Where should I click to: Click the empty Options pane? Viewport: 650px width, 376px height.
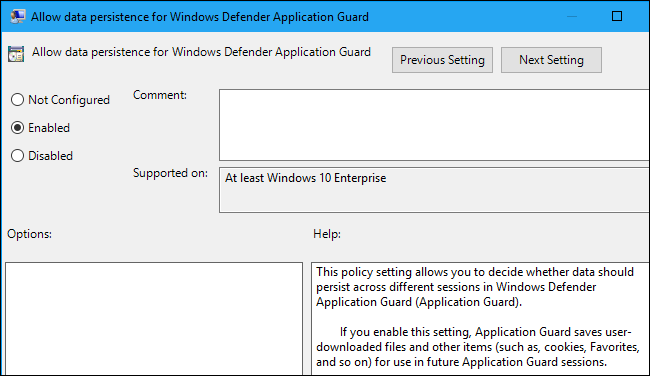coord(154,319)
